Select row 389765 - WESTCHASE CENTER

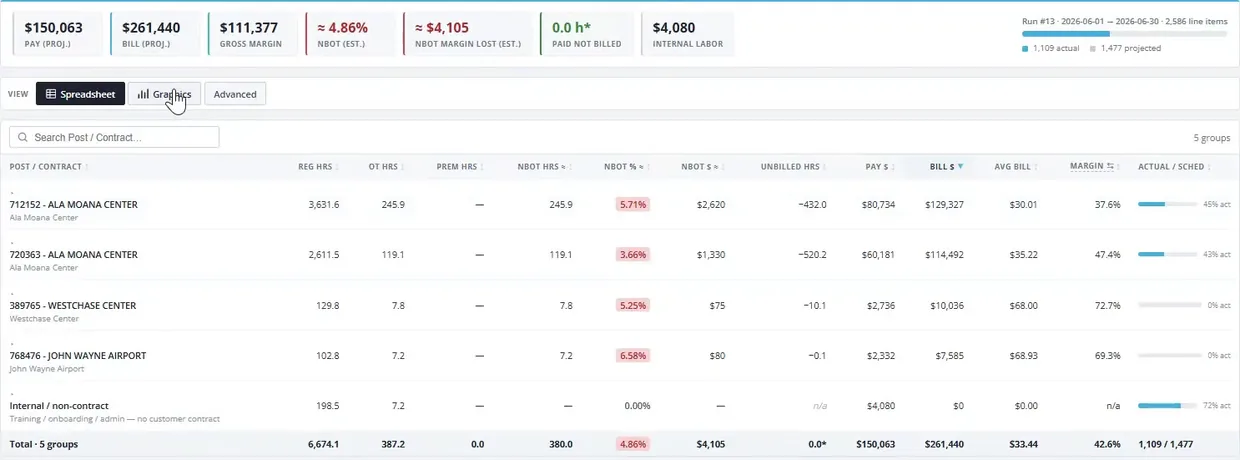tap(620, 305)
